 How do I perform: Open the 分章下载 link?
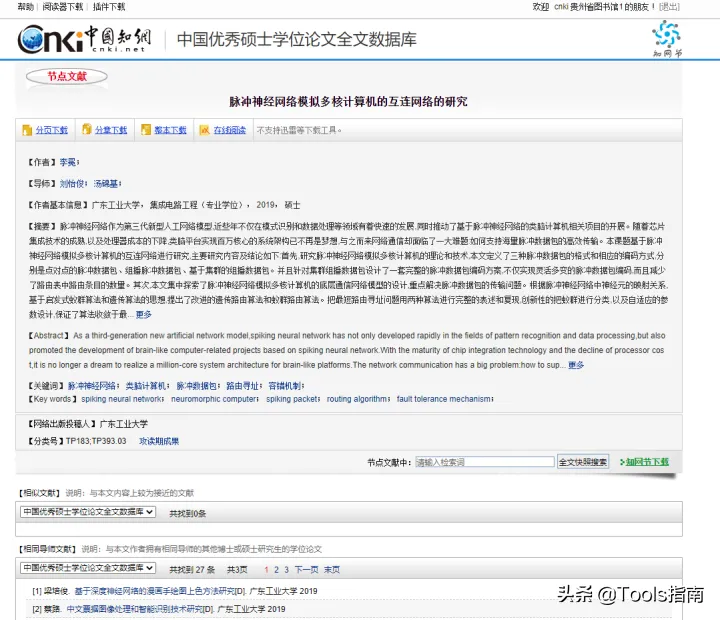click(111, 130)
